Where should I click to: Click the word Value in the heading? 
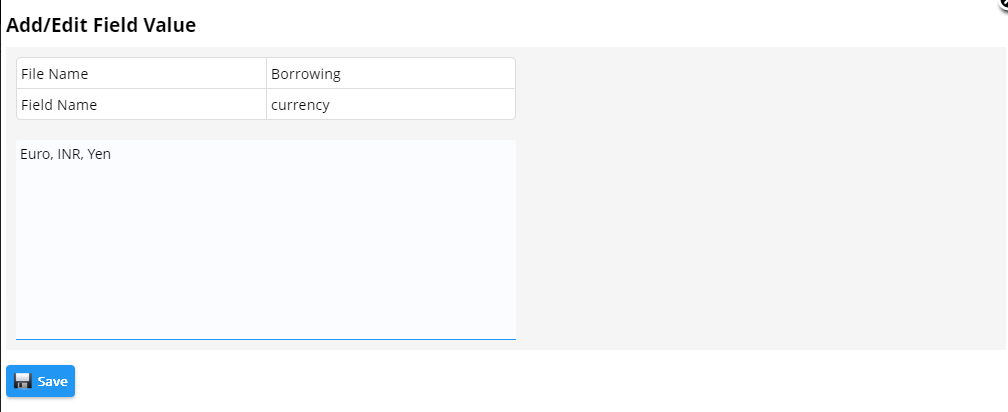click(174, 25)
